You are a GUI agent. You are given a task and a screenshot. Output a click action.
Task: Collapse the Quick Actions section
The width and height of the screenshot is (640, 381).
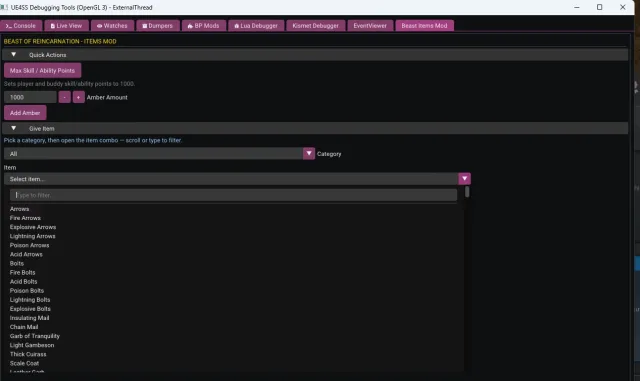[13, 55]
